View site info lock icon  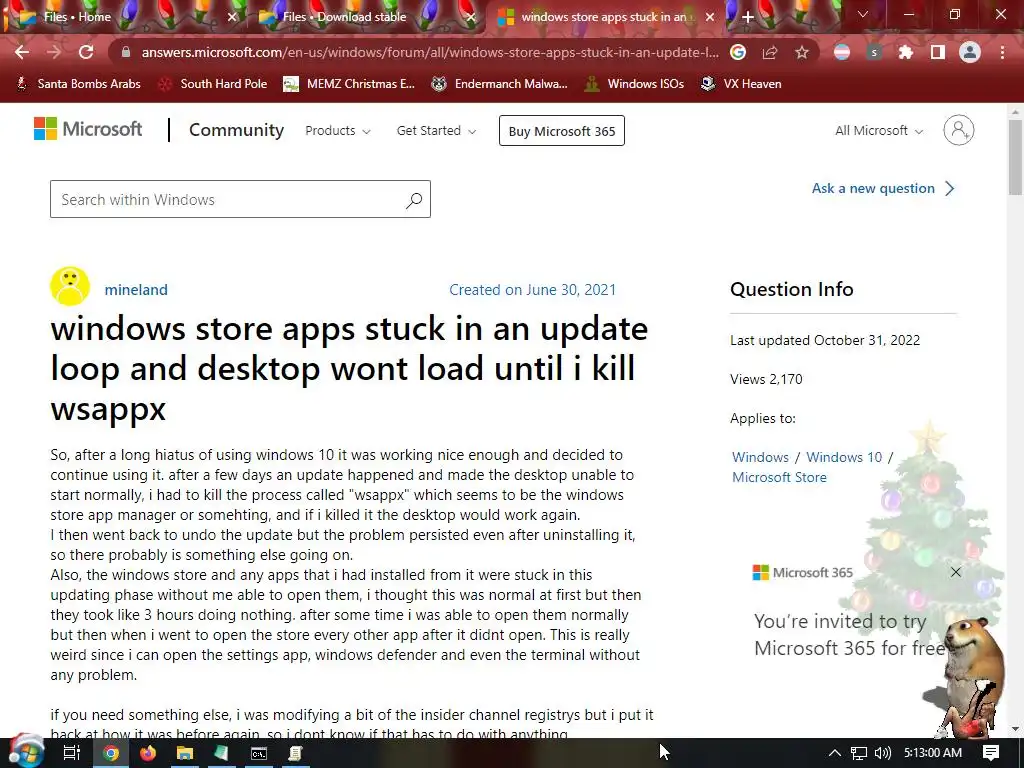tap(126, 52)
